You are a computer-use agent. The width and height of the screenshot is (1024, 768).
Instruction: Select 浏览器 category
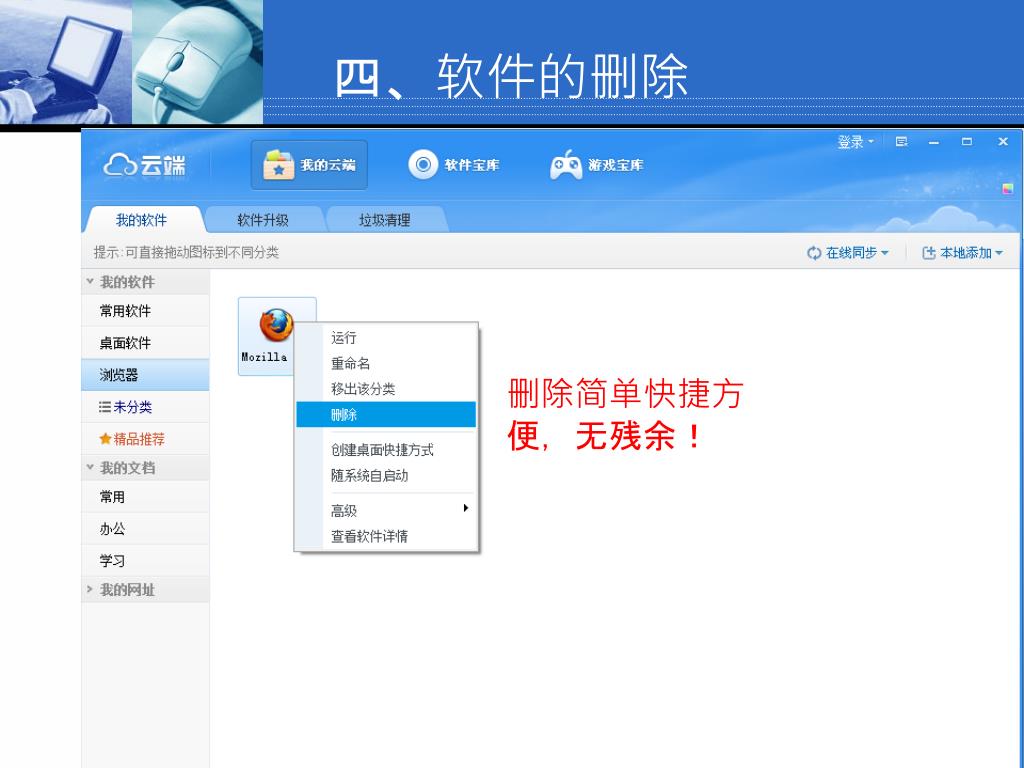(145, 375)
